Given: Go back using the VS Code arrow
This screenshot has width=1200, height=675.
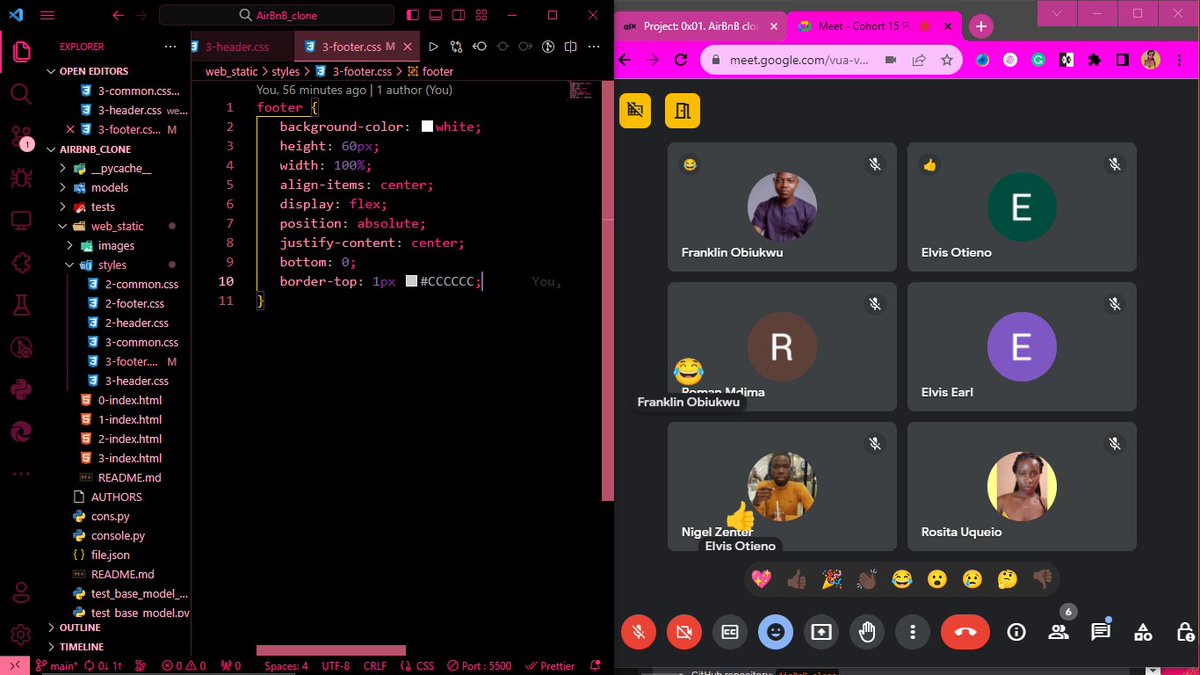Looking at the screenshot, I should click(118, 16).
